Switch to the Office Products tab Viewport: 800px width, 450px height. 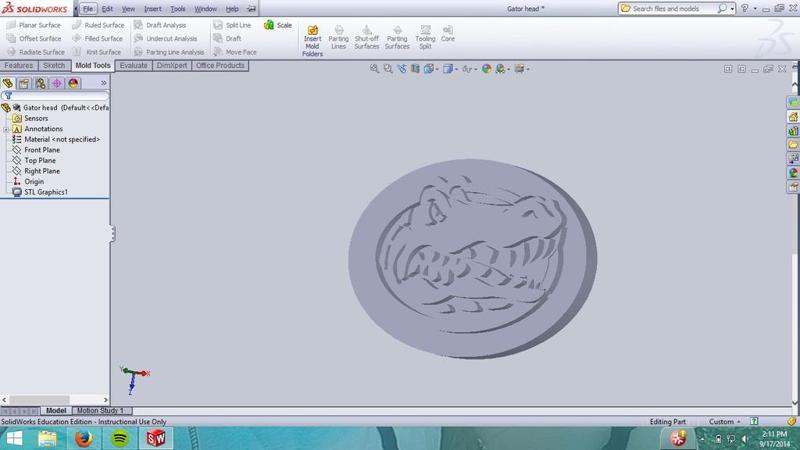[220, 66]
